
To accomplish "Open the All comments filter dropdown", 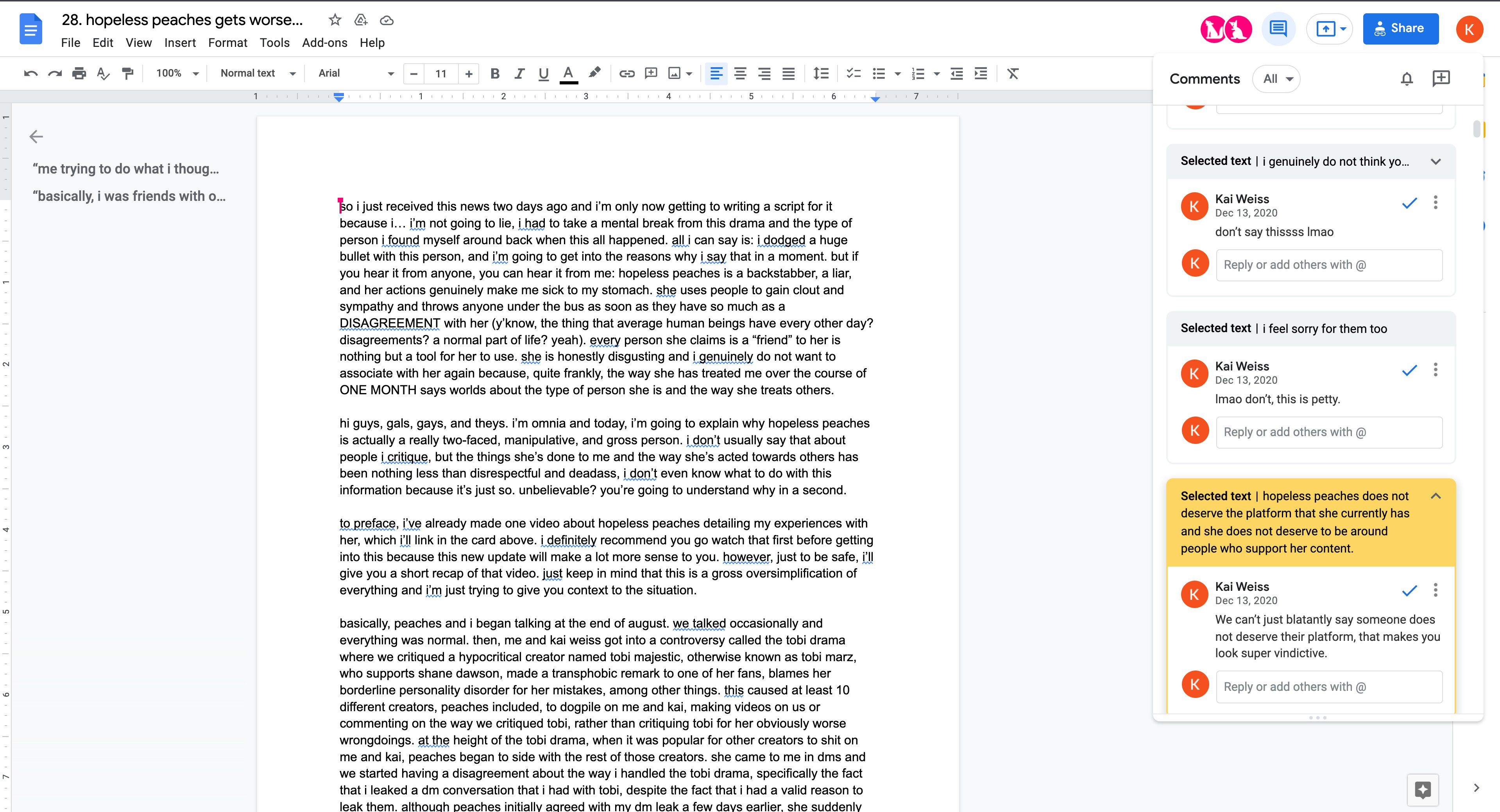I will click(x=1276, y=79).
